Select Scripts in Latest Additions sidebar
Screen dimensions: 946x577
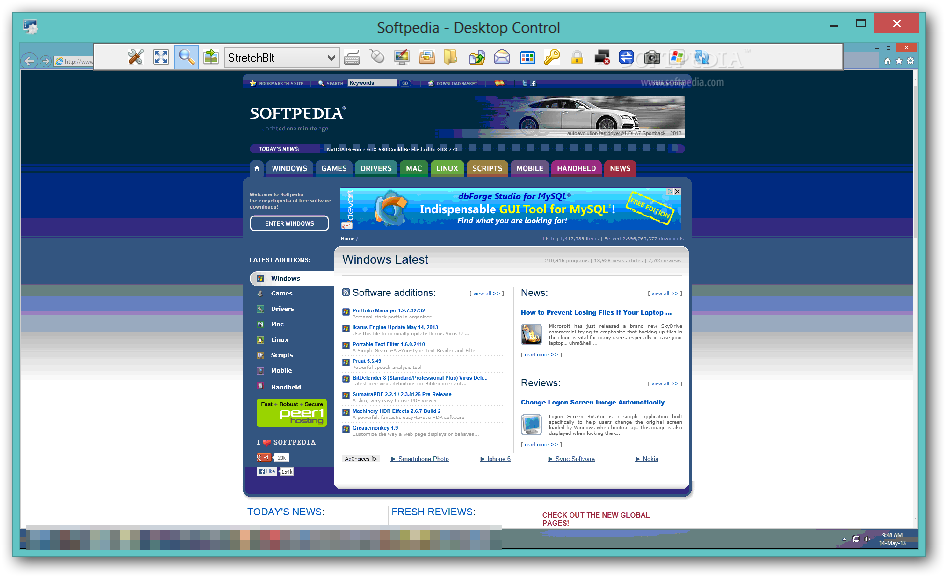click(282, 355)
